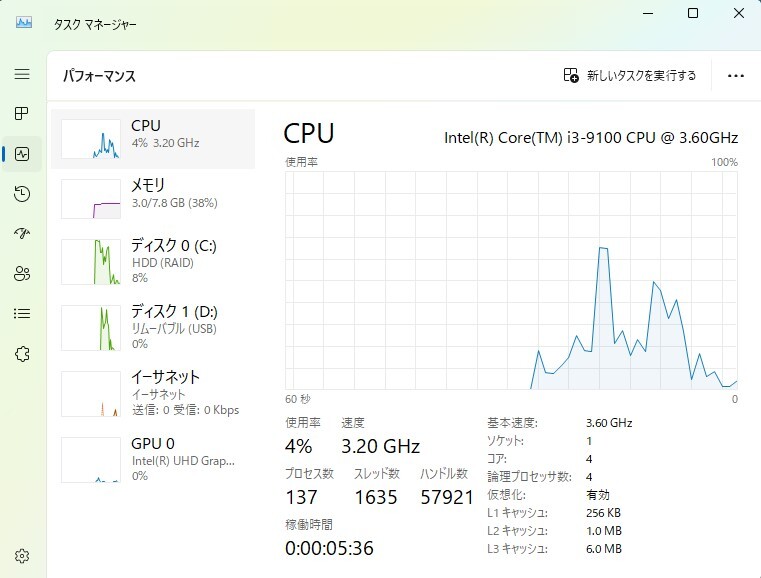The height and width of the screenshot is (578, 761).
Task: Open Details list sidebar icon
Action: click(22, 314)
